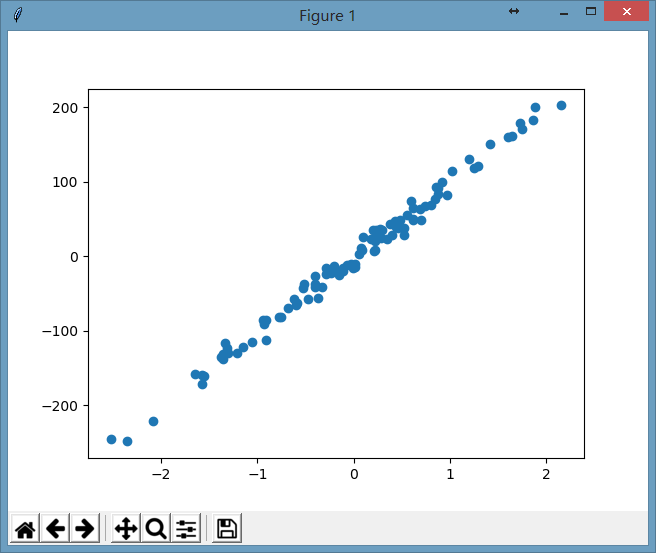Maximize the Figure 1 window
Viewport: 656px width, 553px height.
(591, 11)
